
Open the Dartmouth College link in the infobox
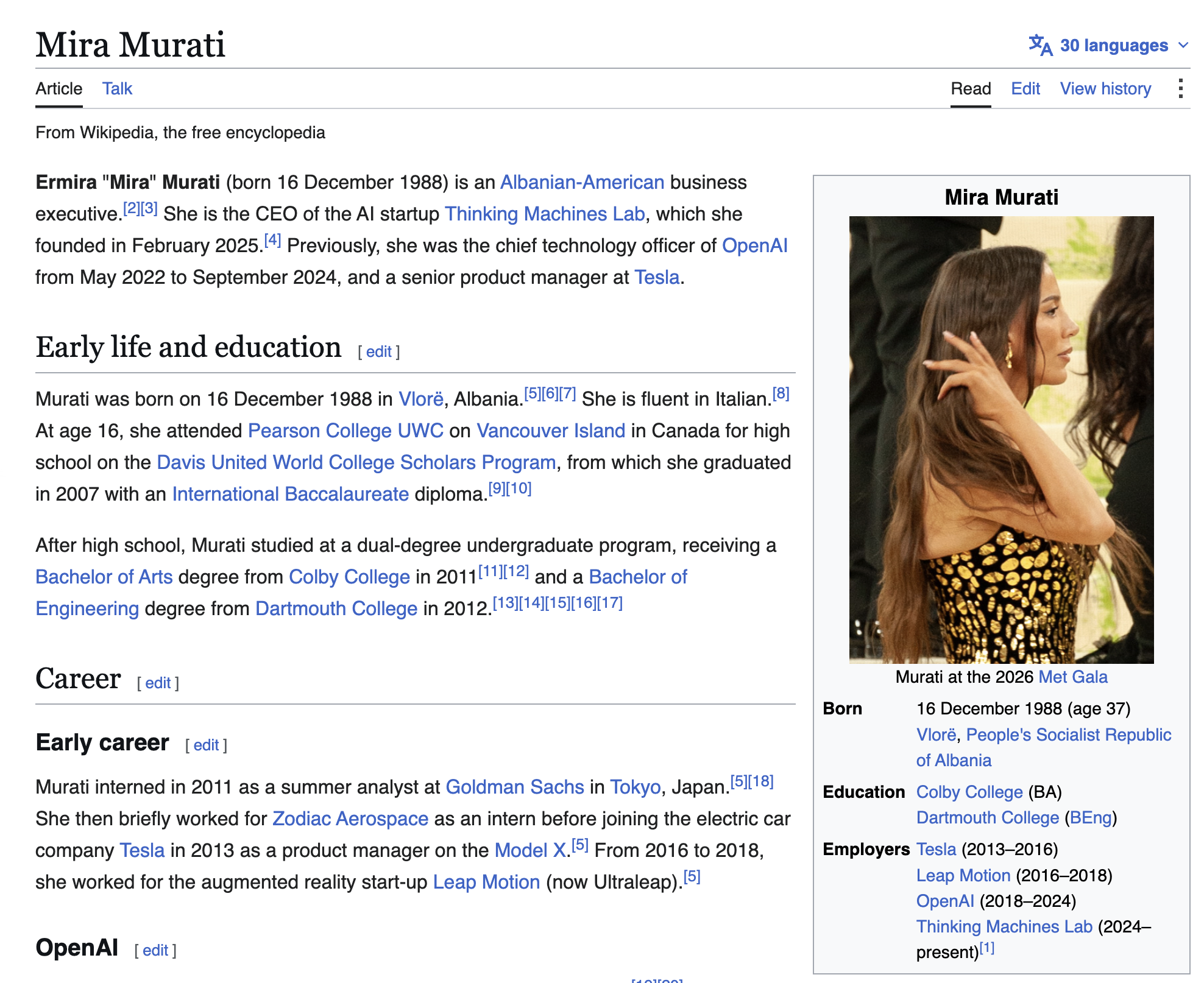pyautogui.click(x=988, y=818)
